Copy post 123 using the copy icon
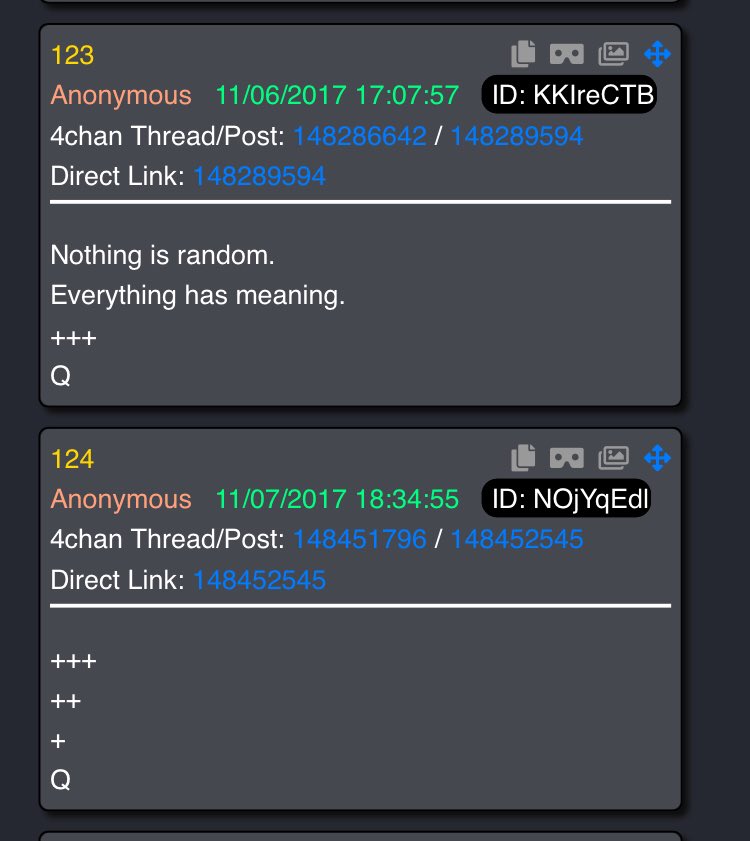Viewport: 750px width, 841px height. (x=523, y=54)
